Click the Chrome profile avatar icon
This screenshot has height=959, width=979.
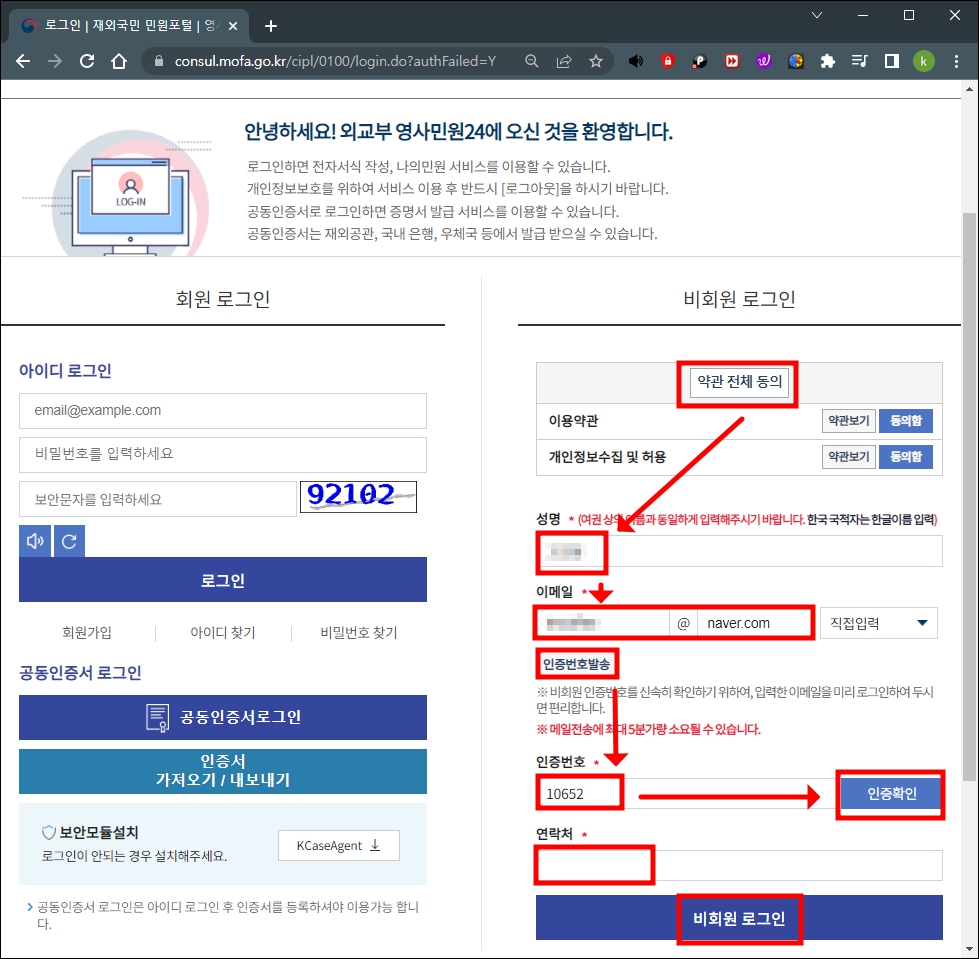click(923, 61)
